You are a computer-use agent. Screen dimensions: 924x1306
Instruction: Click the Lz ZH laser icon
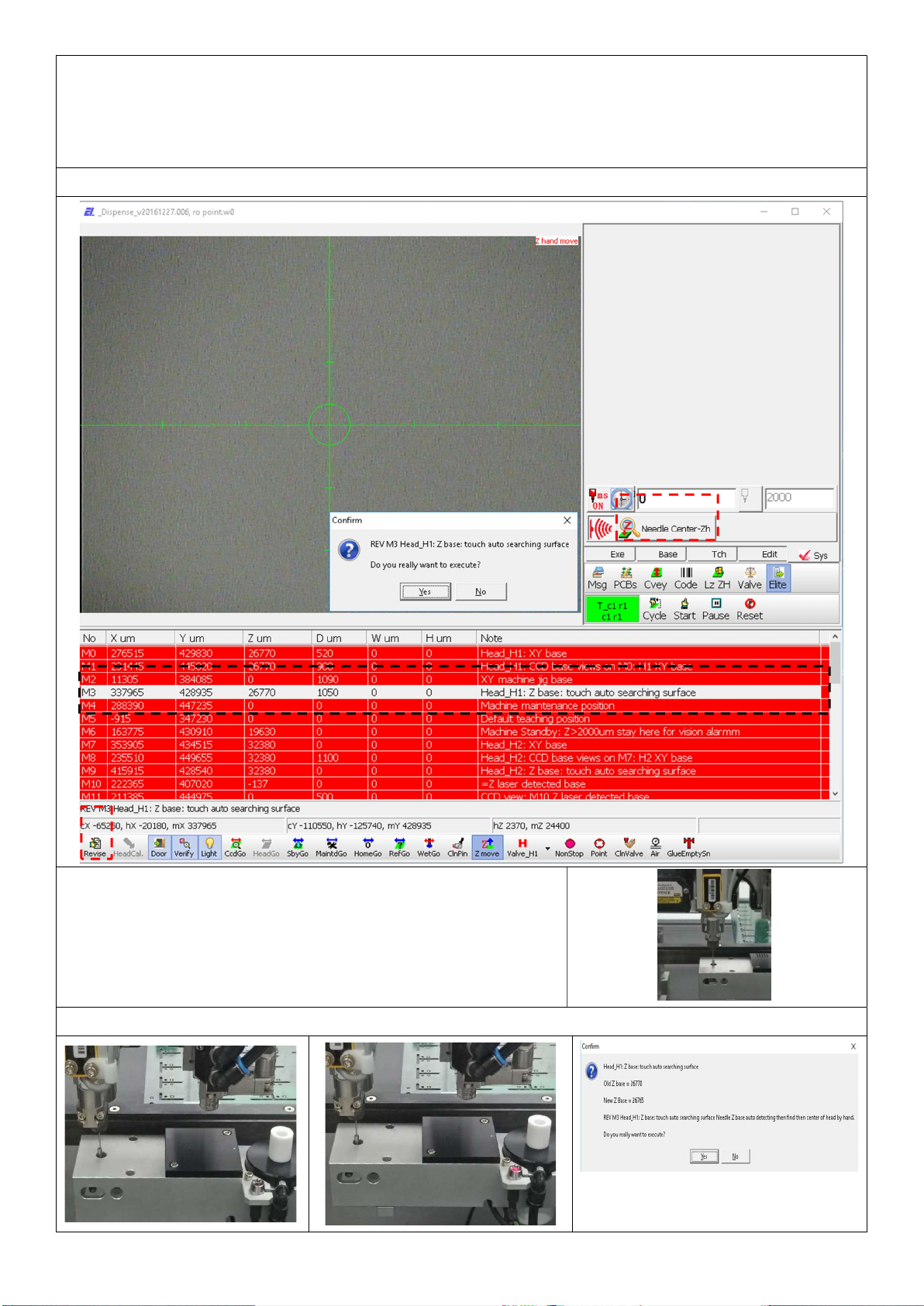point(717,577)
